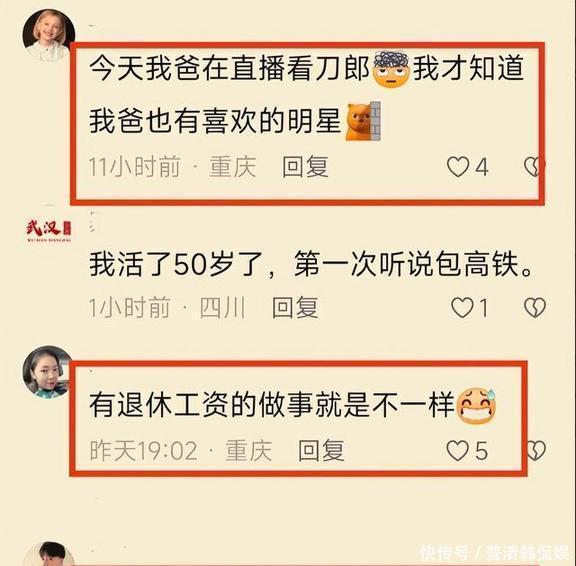This screenshot has height=566, width=576.
Task: Tap the sweating grin emoji after 不一样
Action: [x=476, y=405]
